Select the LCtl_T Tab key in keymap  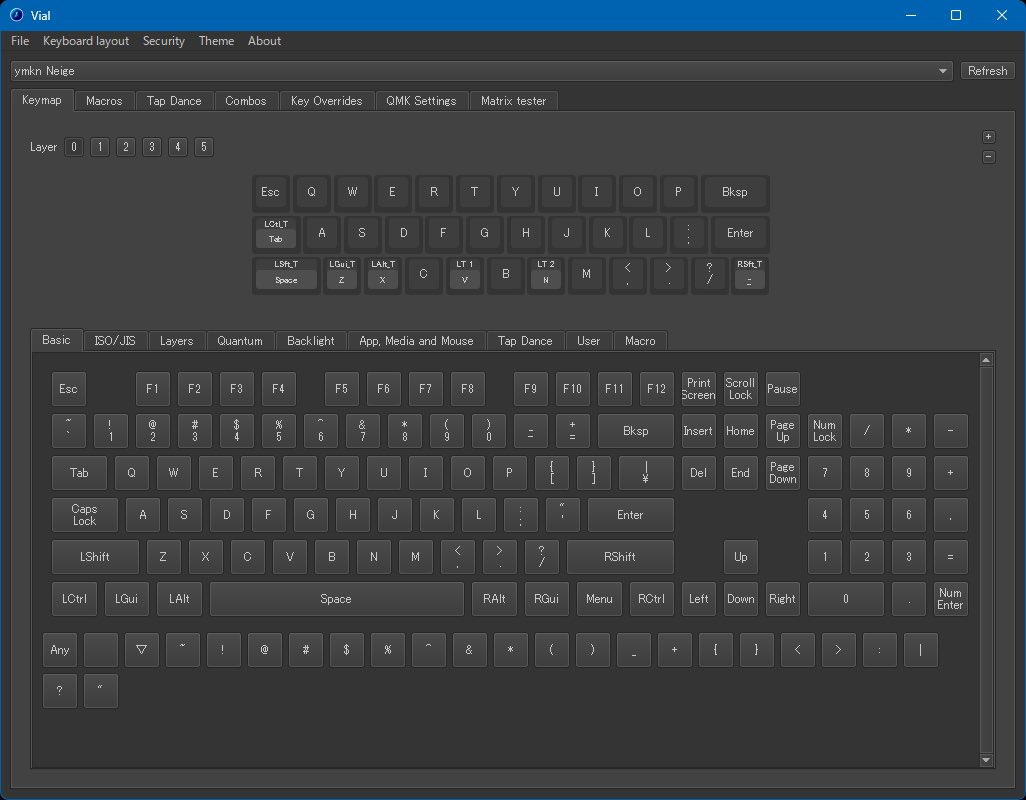276,233
